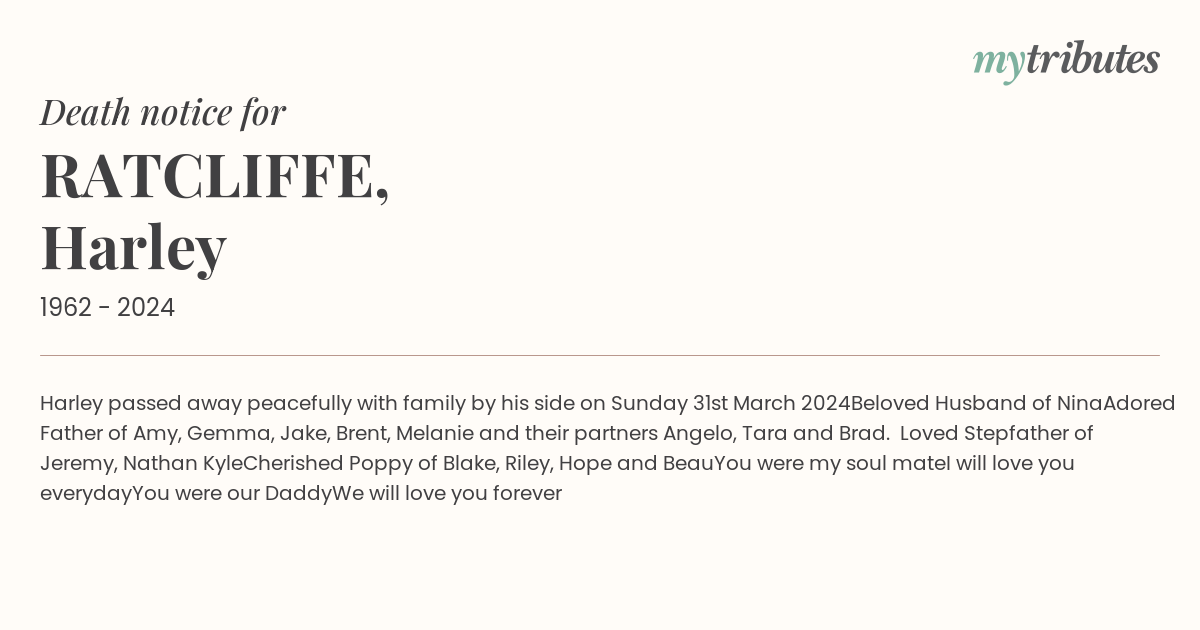The width and height of the screenshot is (1200, 630).
Task: Click the "Death notice for" heading
Action: (163, 113)
